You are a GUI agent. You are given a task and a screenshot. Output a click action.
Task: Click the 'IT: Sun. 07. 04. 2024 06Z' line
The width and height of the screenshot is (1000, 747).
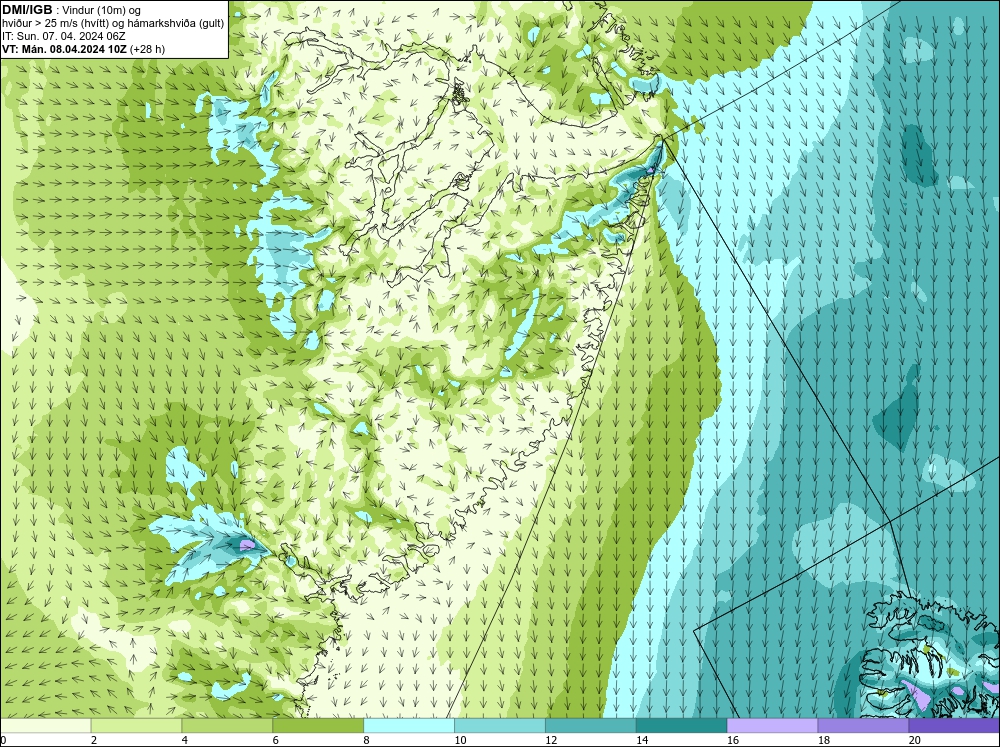64,36
